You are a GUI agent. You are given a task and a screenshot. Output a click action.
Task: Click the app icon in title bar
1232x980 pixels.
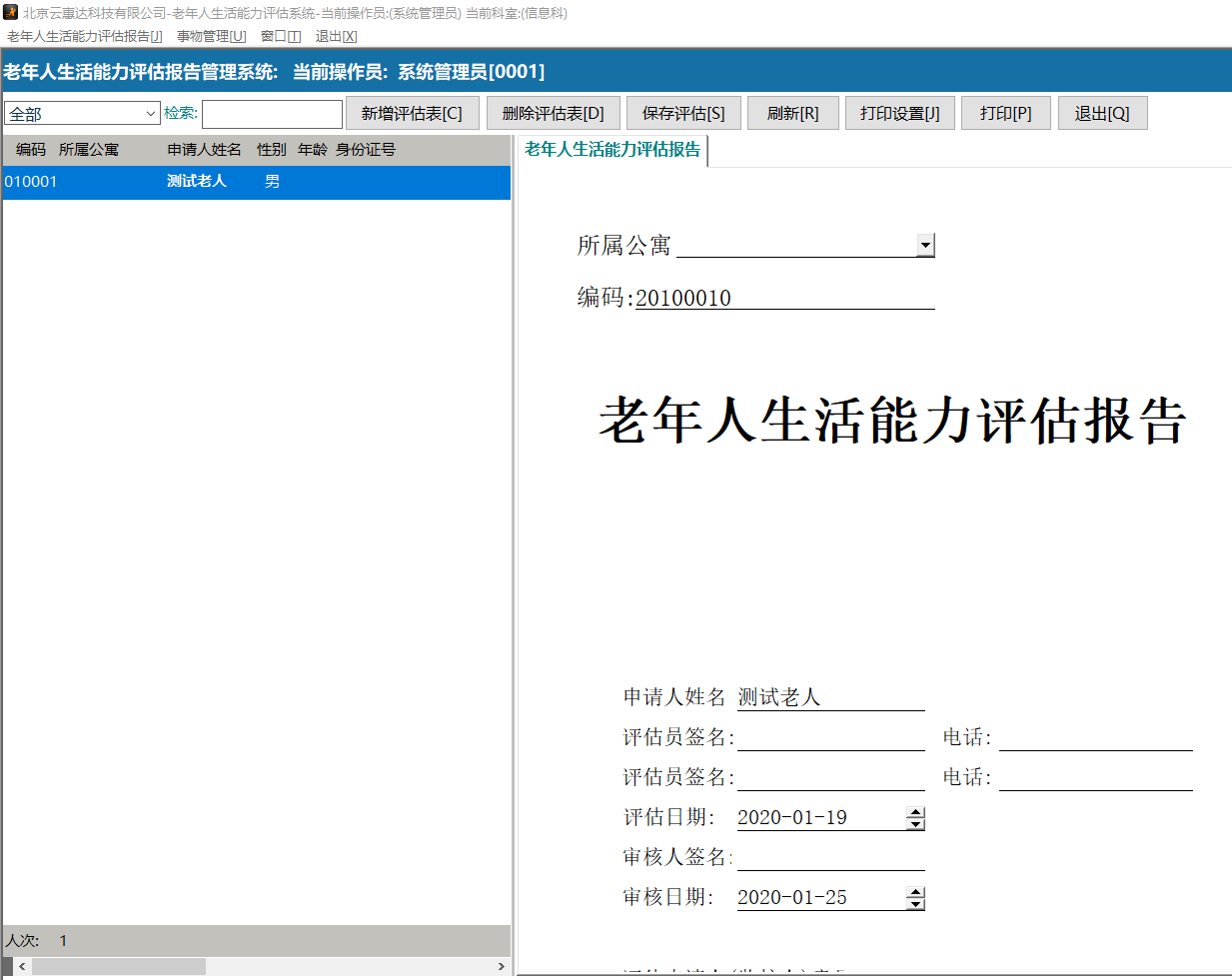point(11,12)
